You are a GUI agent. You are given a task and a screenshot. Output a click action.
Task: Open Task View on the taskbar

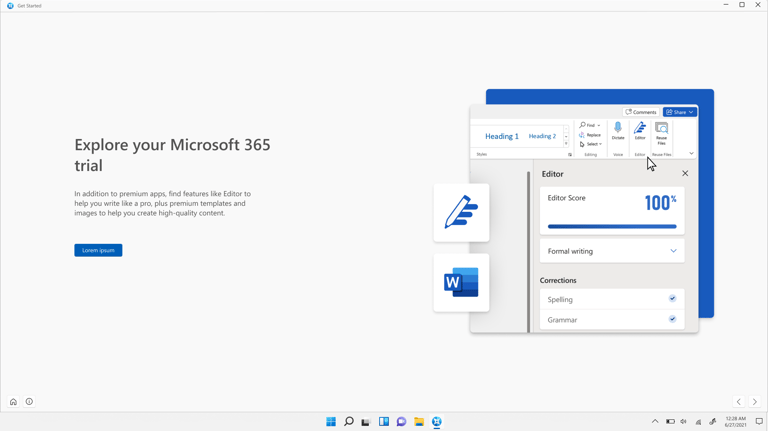click(x=366, y=422)
